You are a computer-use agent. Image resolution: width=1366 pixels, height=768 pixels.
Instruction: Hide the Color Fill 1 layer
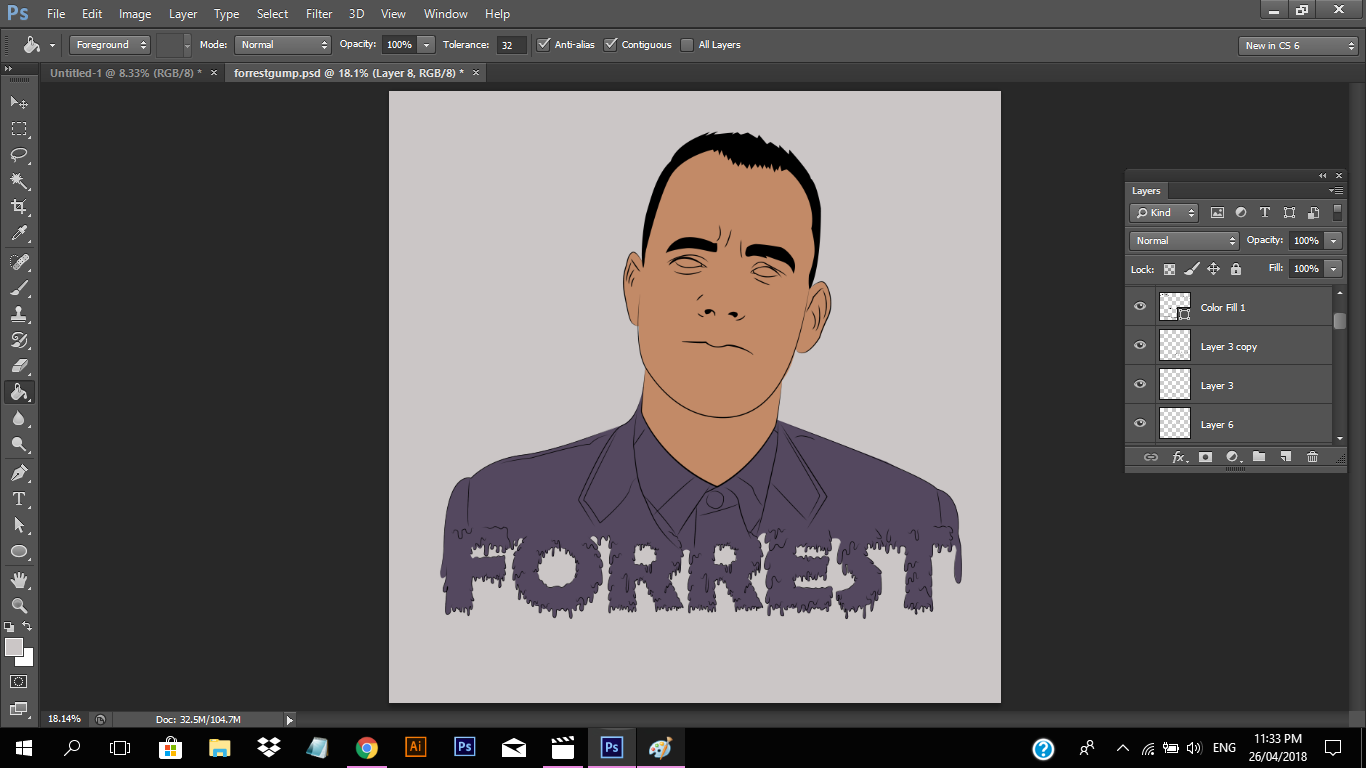click(x=1140, y=307)
